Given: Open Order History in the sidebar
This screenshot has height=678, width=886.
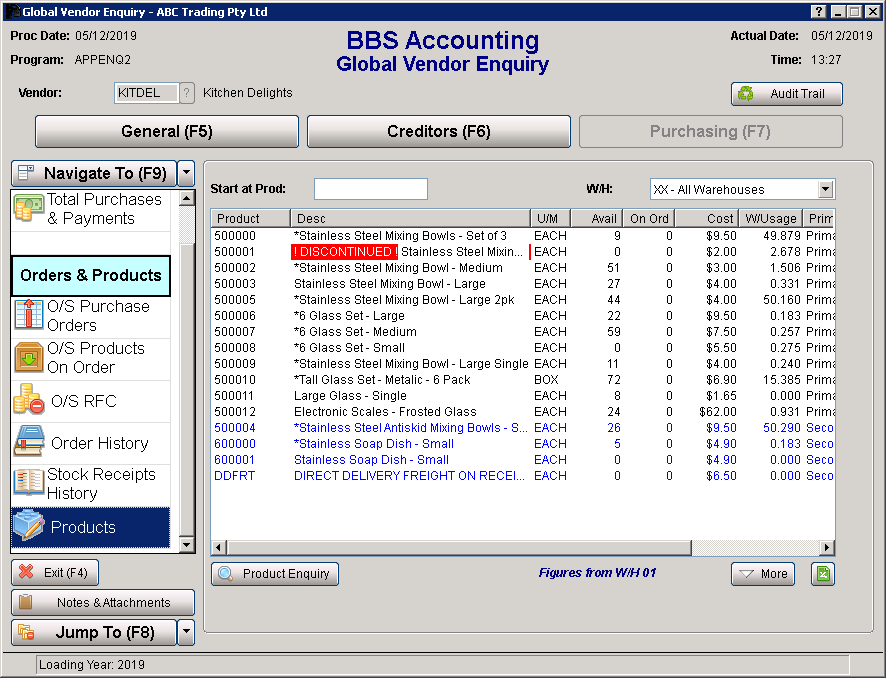Looking at the screenshot, I should click(91, 443).
